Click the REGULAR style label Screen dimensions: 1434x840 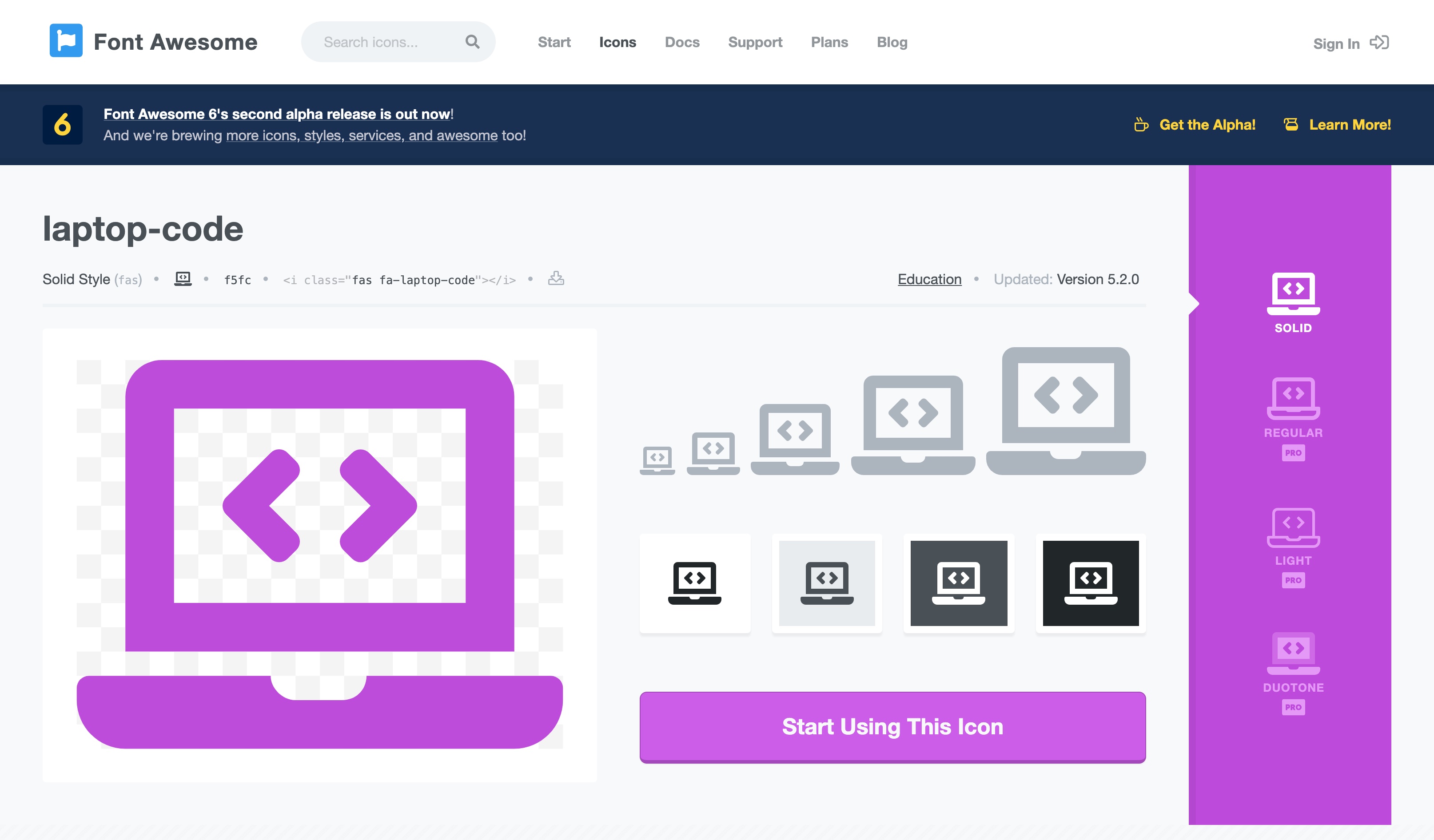tap(1293, 433)
